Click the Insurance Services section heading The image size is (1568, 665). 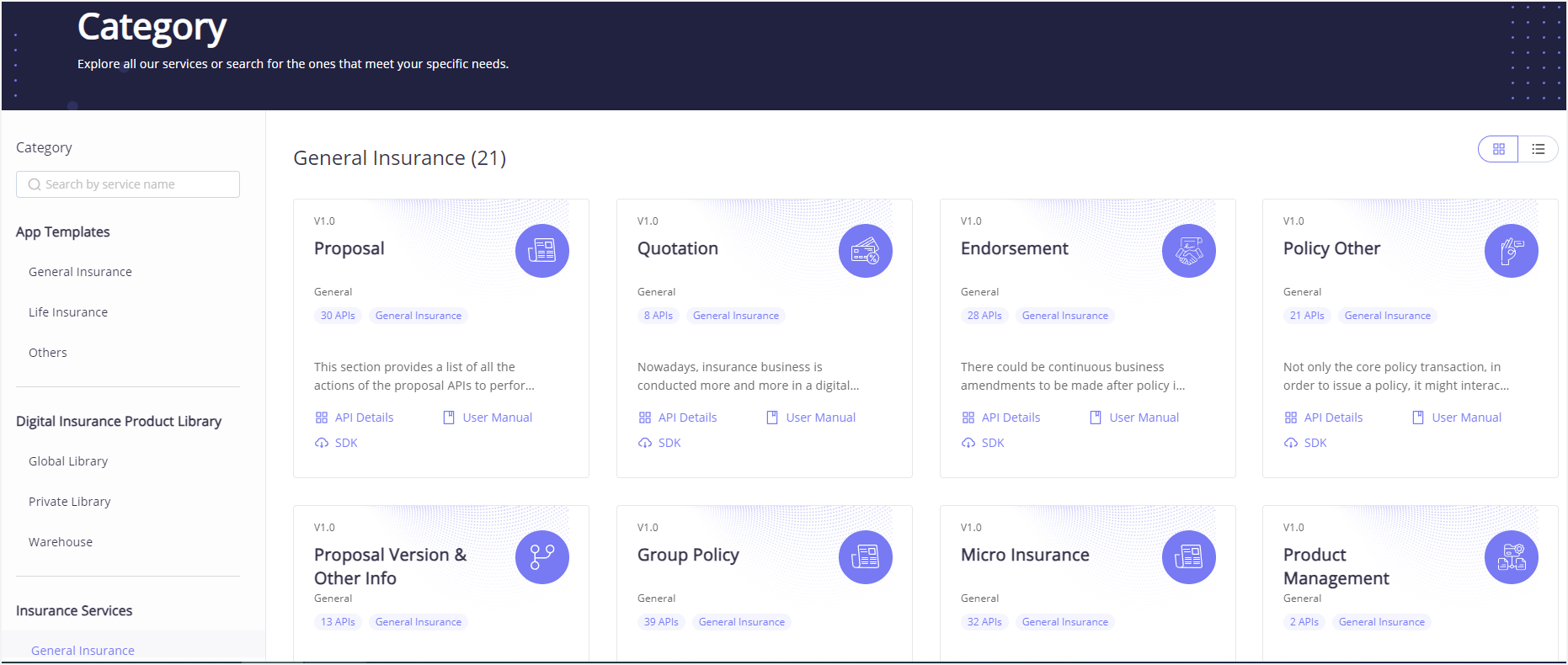(74, 611)
